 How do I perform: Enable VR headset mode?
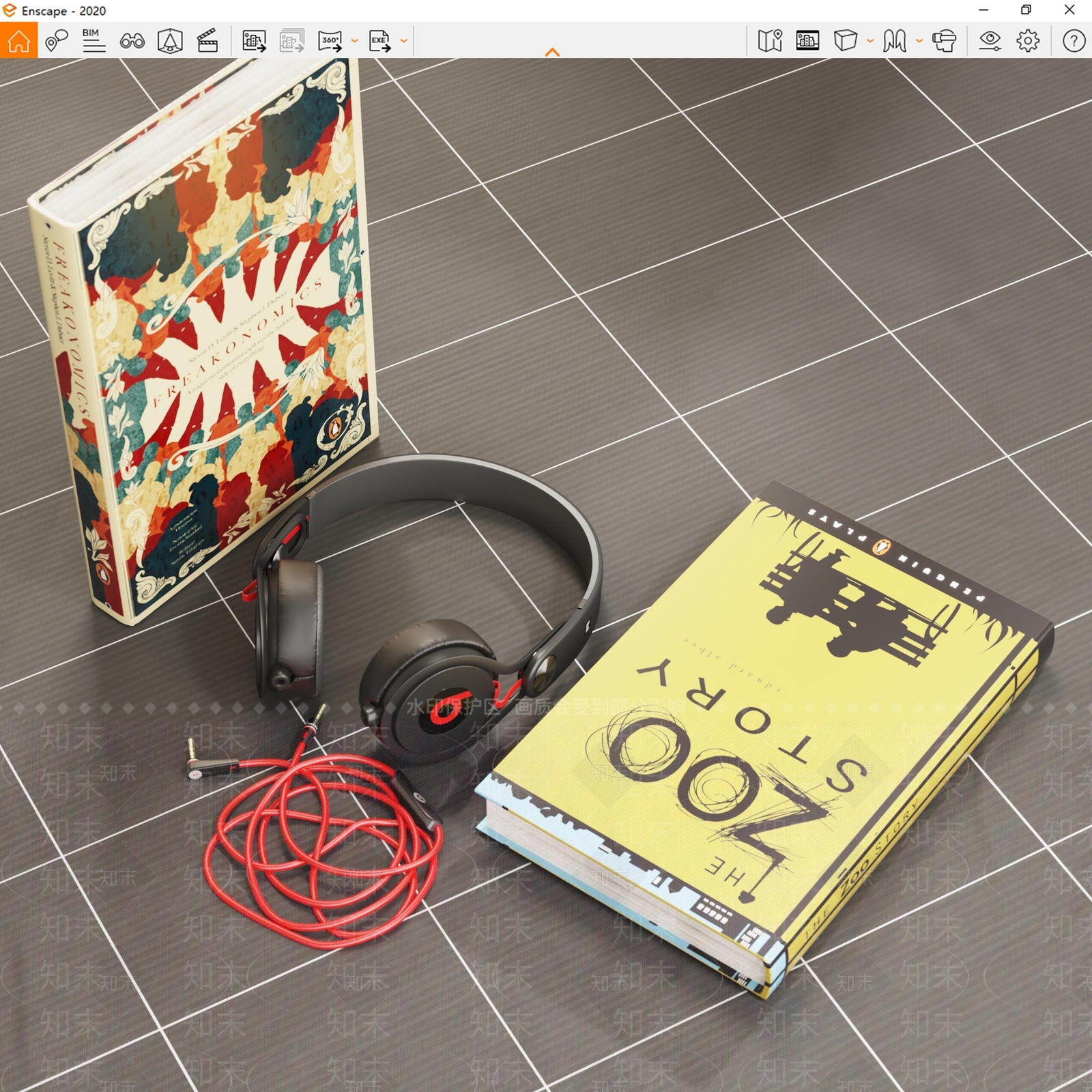click(x=945, y=41)
